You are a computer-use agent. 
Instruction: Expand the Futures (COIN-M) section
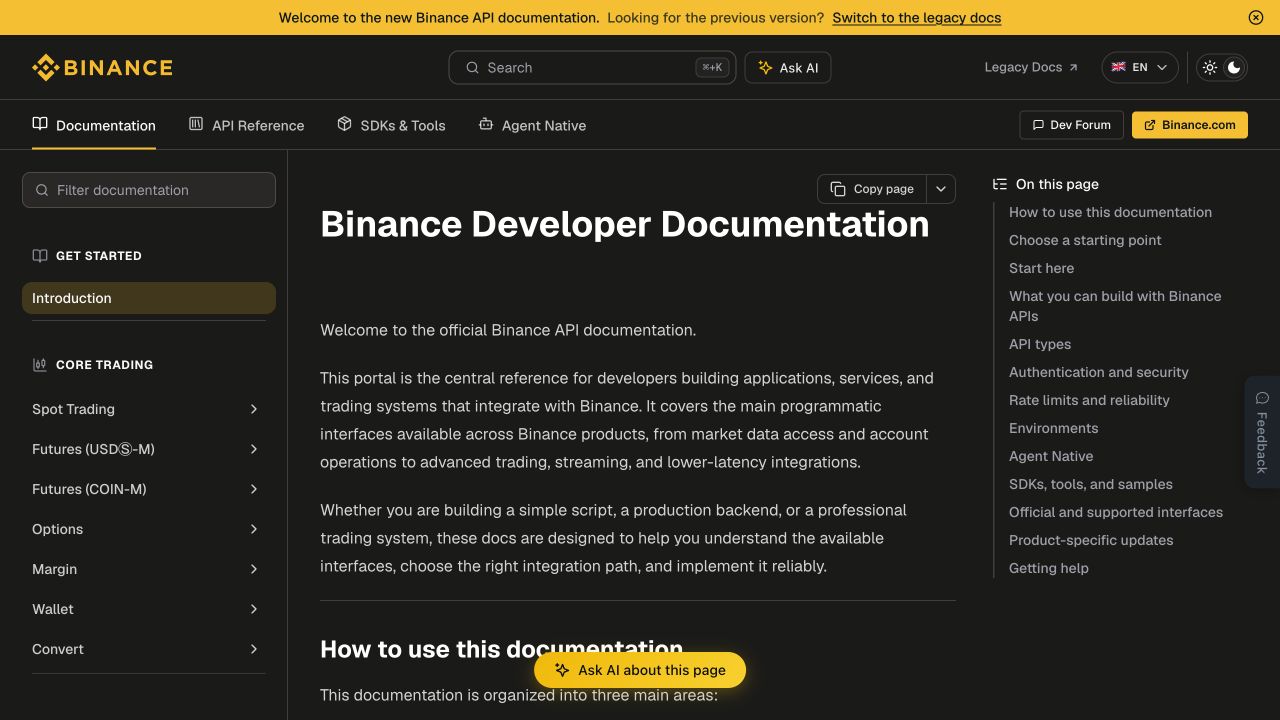click(254, 489)
